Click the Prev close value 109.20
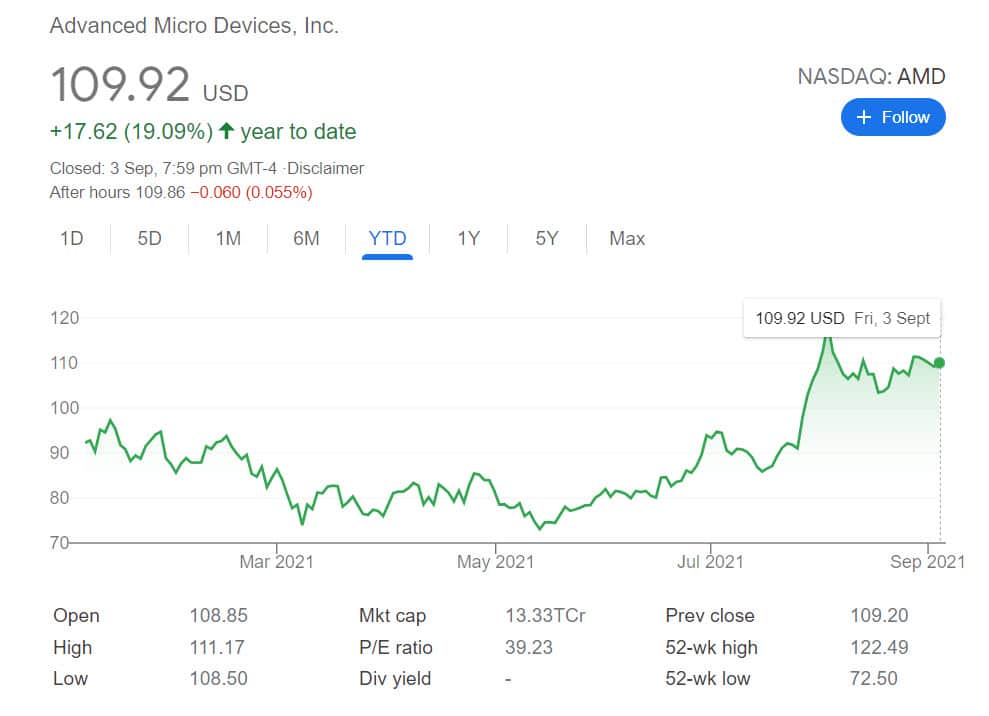This screenshot has height=716, width=989. (879, 615)
